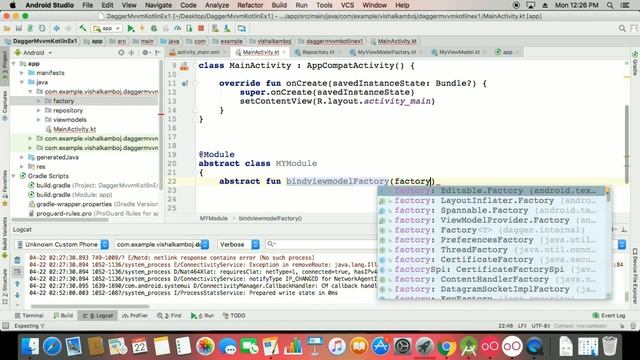
Task: Click the editor vertical scrollbar
Action: point(627,143)
